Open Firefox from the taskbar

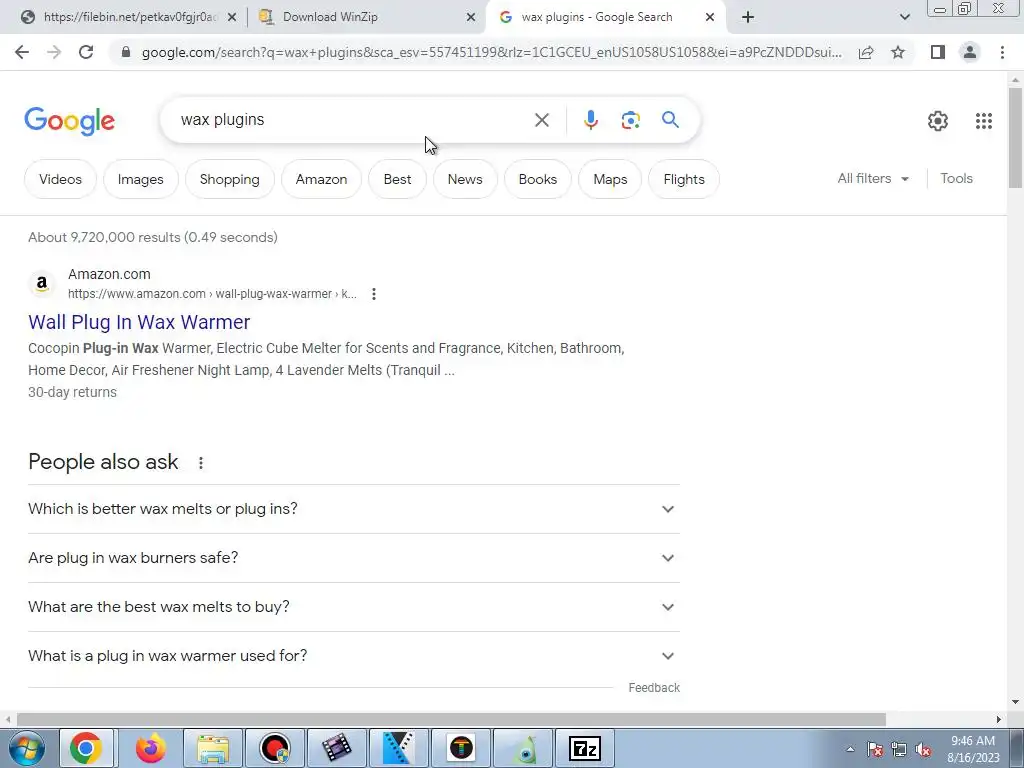(151, 748)
